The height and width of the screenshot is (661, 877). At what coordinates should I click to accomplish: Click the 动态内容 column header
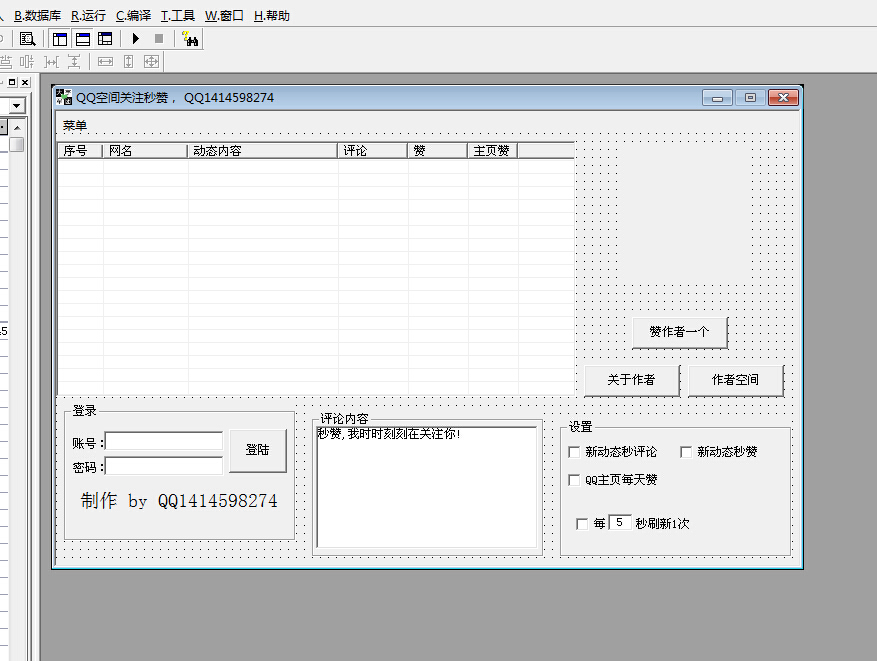pos(263,151)
